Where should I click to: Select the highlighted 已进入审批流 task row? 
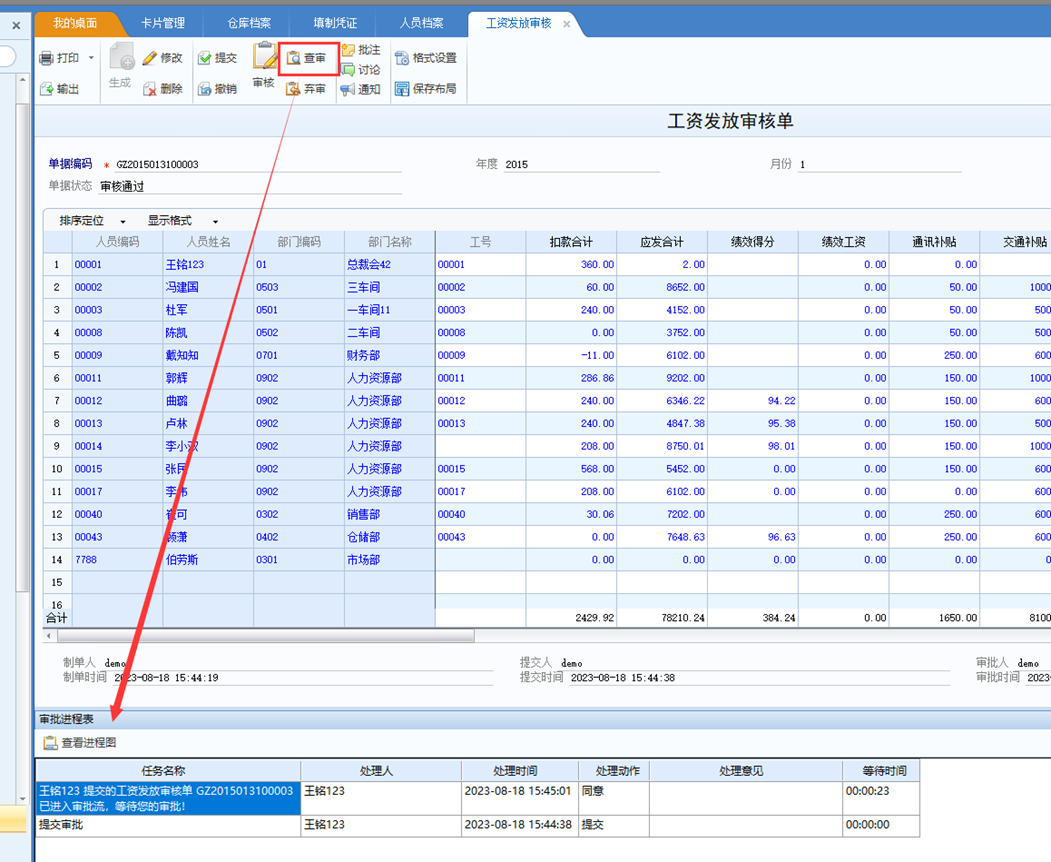pyautogui.click(x=168, y=798)
